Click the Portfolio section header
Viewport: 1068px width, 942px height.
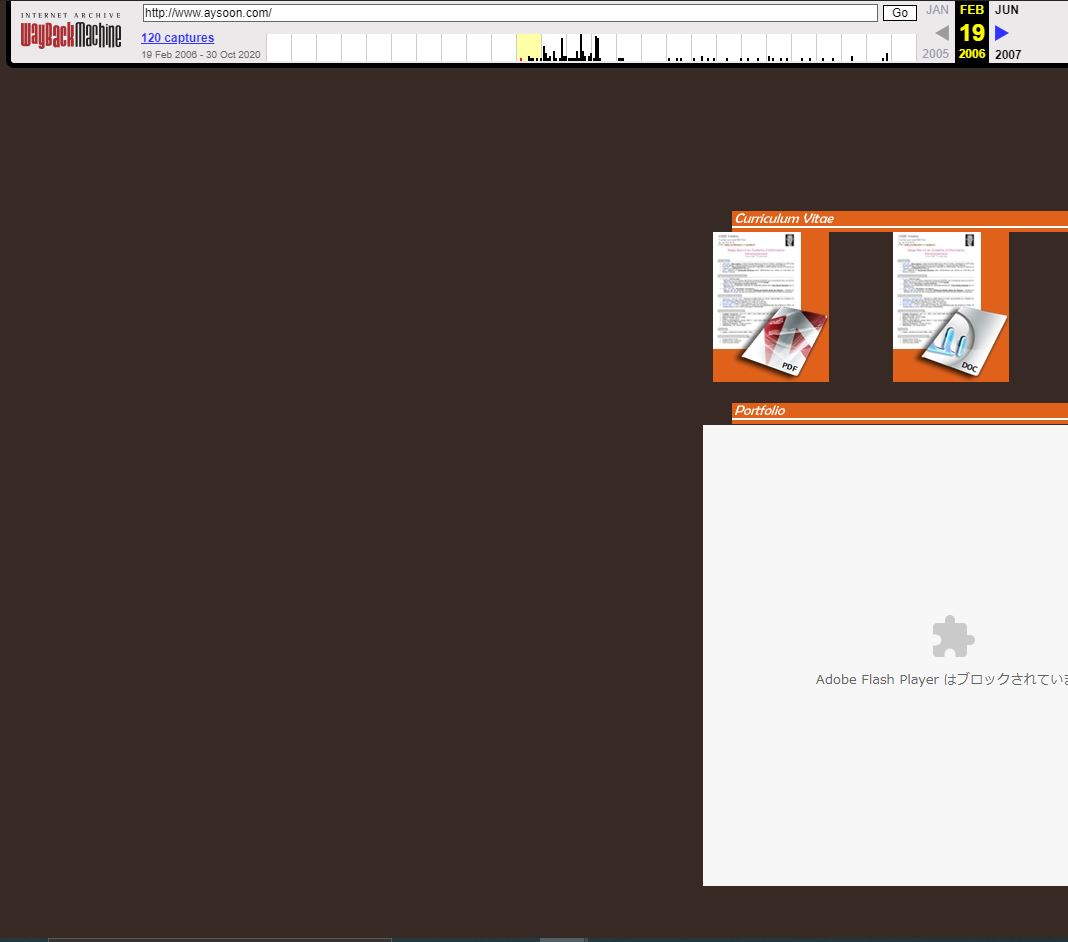760,411
